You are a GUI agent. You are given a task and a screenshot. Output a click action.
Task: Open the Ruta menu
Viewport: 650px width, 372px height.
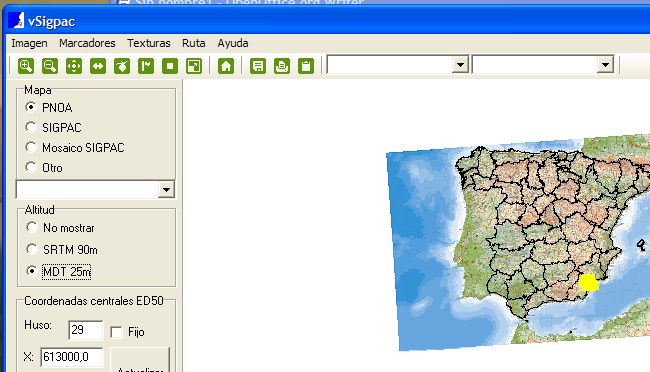194,43
